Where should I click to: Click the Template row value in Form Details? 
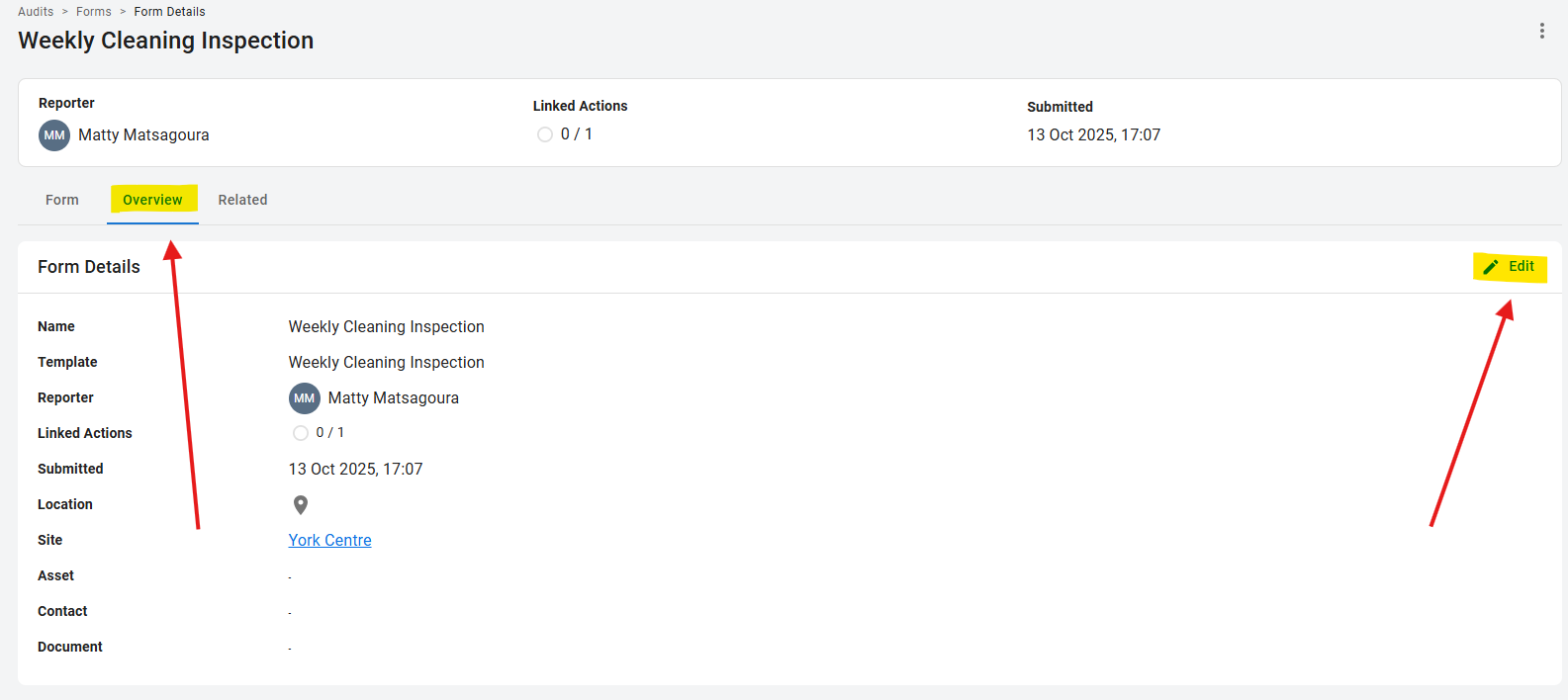click(x=386, y=363)
